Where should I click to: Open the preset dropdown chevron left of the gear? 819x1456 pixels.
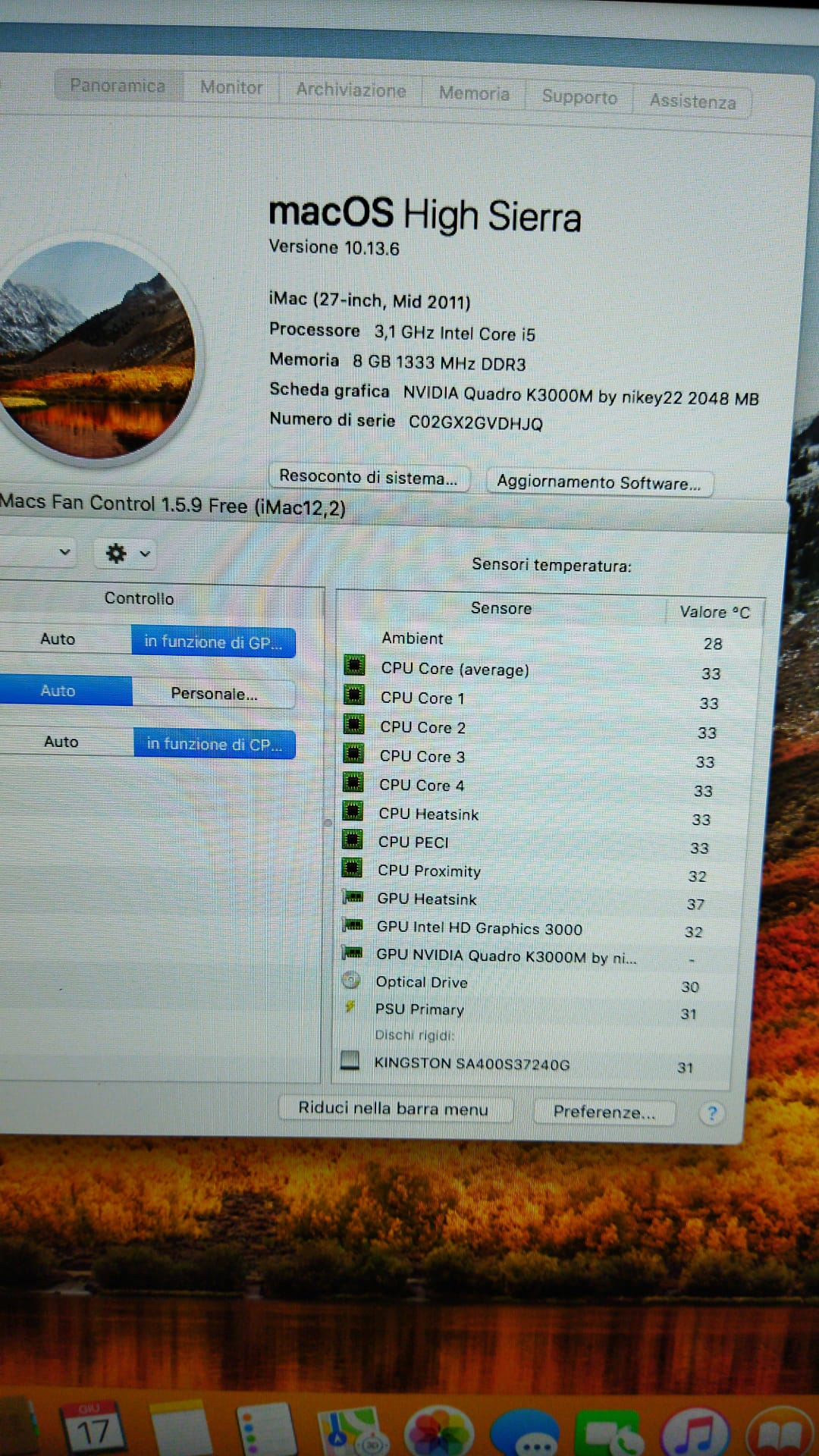pyautogui.click(x=64, y=551)
